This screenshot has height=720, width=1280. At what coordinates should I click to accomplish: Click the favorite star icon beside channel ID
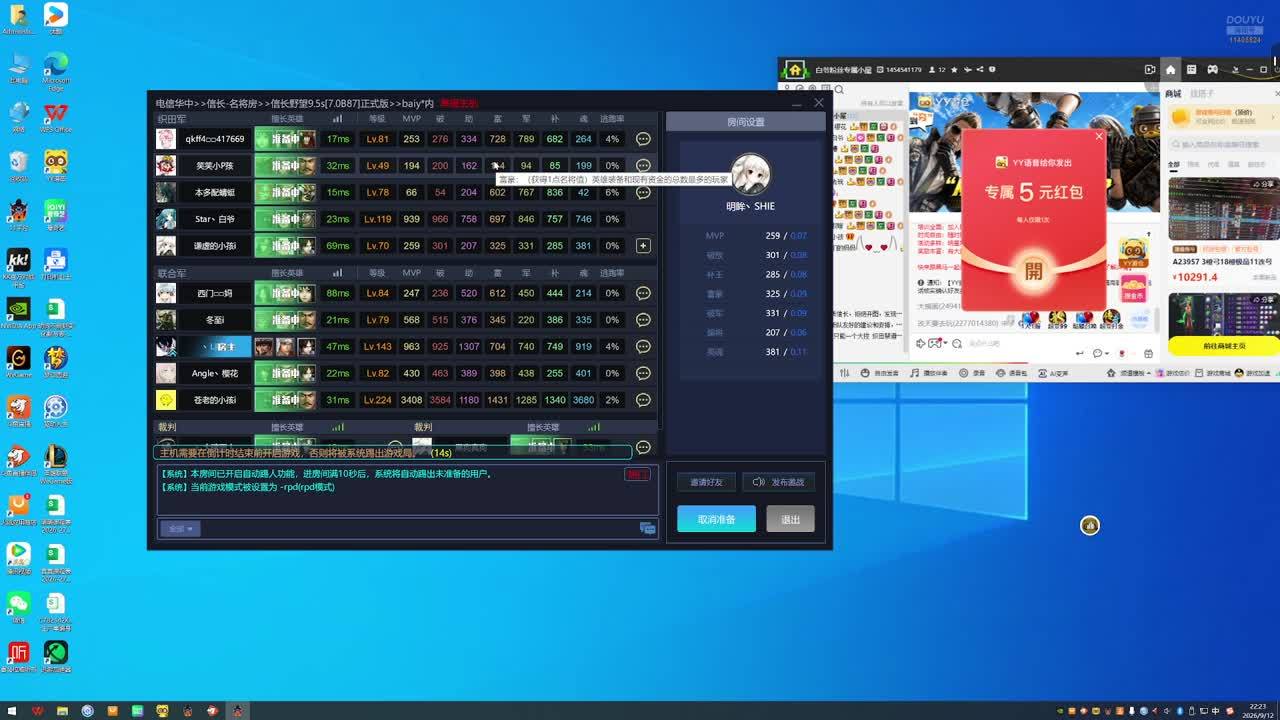coord(954,70)
